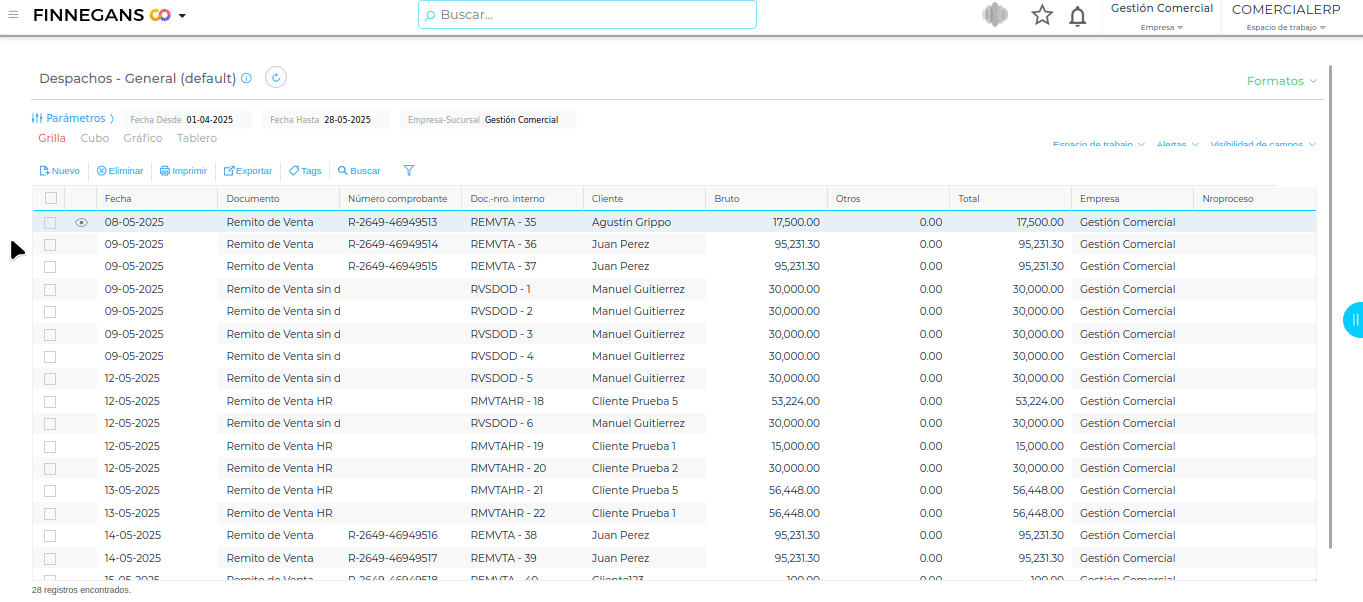Expand the Formatos dropdown

(1282, 81)
